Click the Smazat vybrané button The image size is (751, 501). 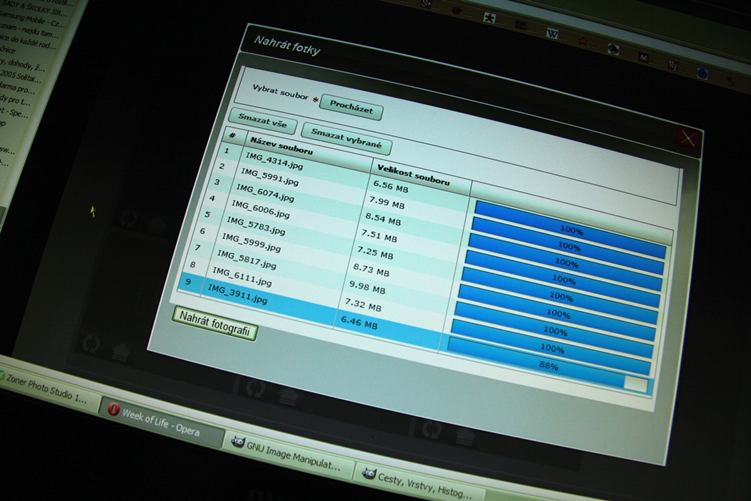[346, 138]
